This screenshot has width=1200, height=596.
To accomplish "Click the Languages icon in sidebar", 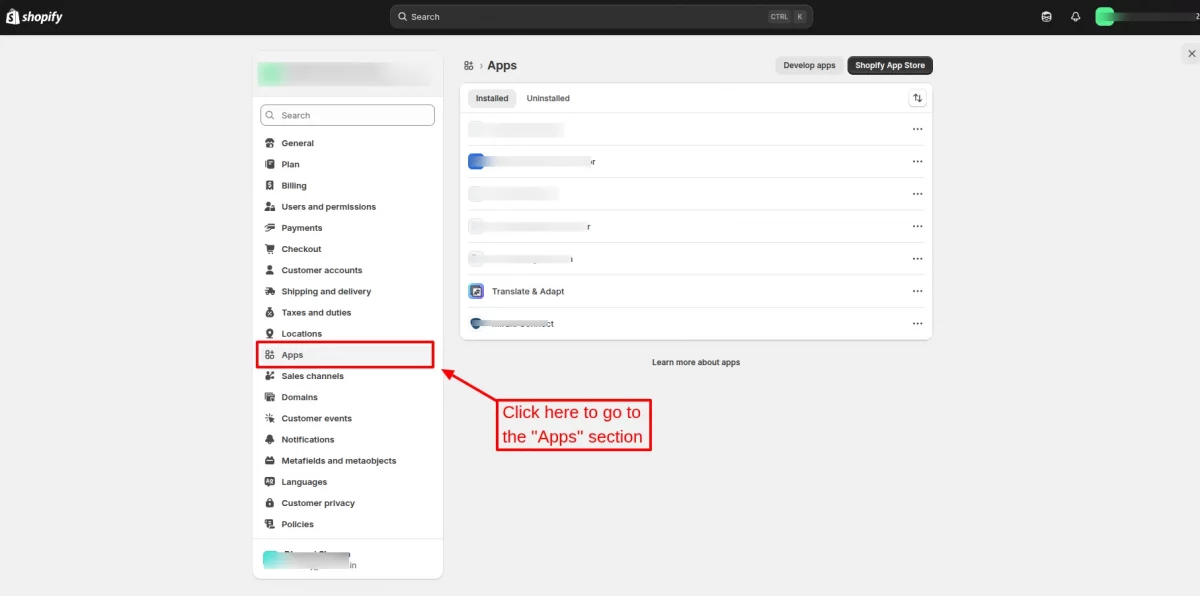I will click(270, 482).
